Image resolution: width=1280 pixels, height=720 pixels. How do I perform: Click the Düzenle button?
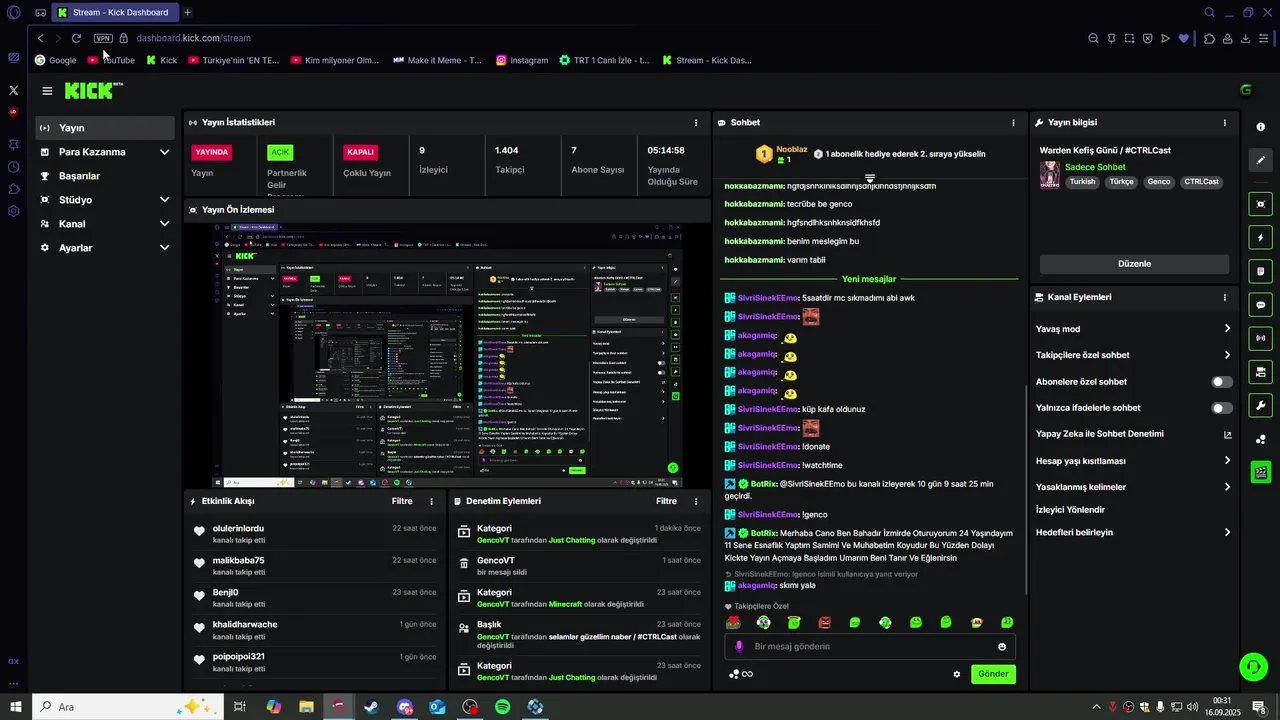1134,264
